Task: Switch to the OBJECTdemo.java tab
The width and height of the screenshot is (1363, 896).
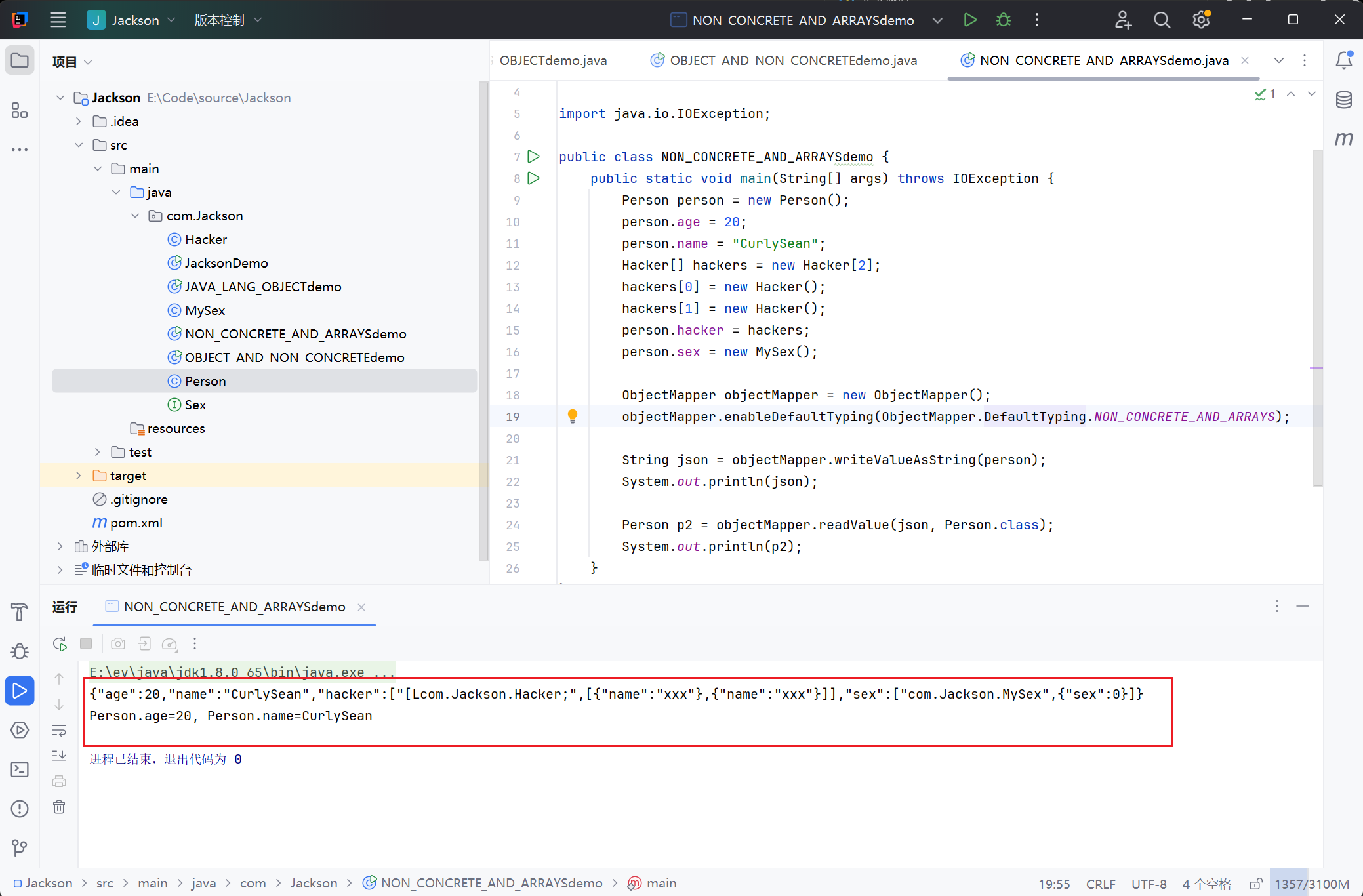Action: click(552, 60)
